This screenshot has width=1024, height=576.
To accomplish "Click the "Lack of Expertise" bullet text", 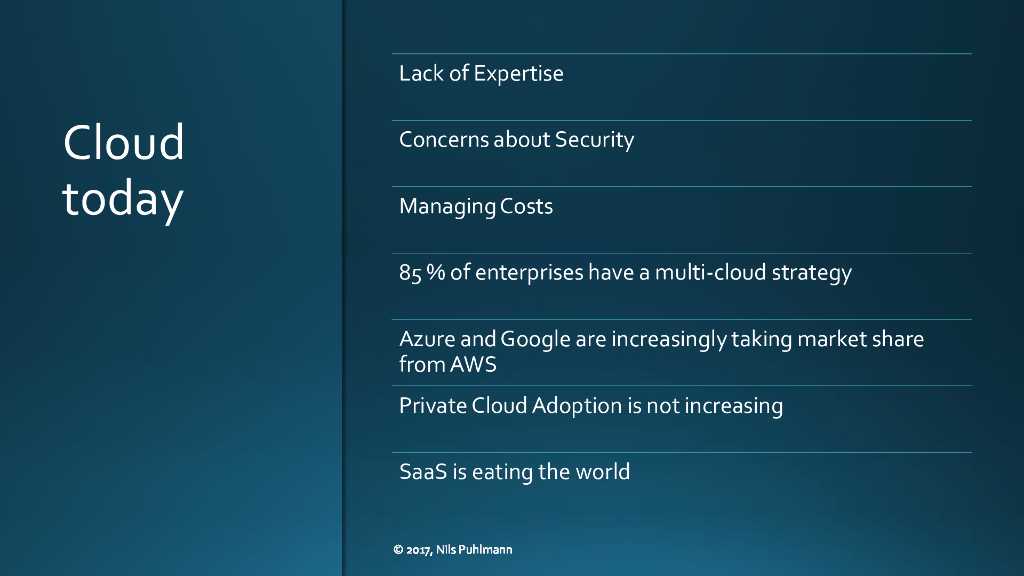I will (481, 74).
